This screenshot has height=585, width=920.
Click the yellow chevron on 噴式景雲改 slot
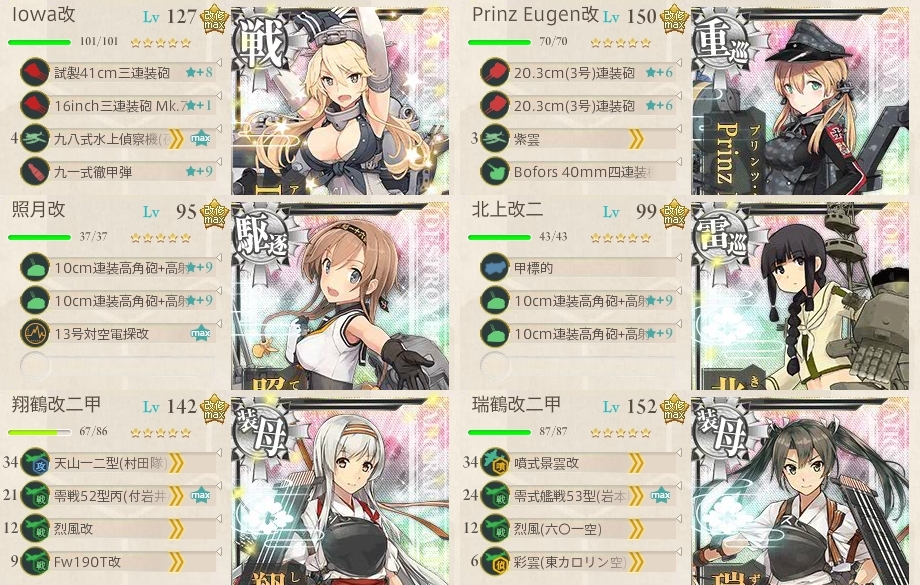635,463
